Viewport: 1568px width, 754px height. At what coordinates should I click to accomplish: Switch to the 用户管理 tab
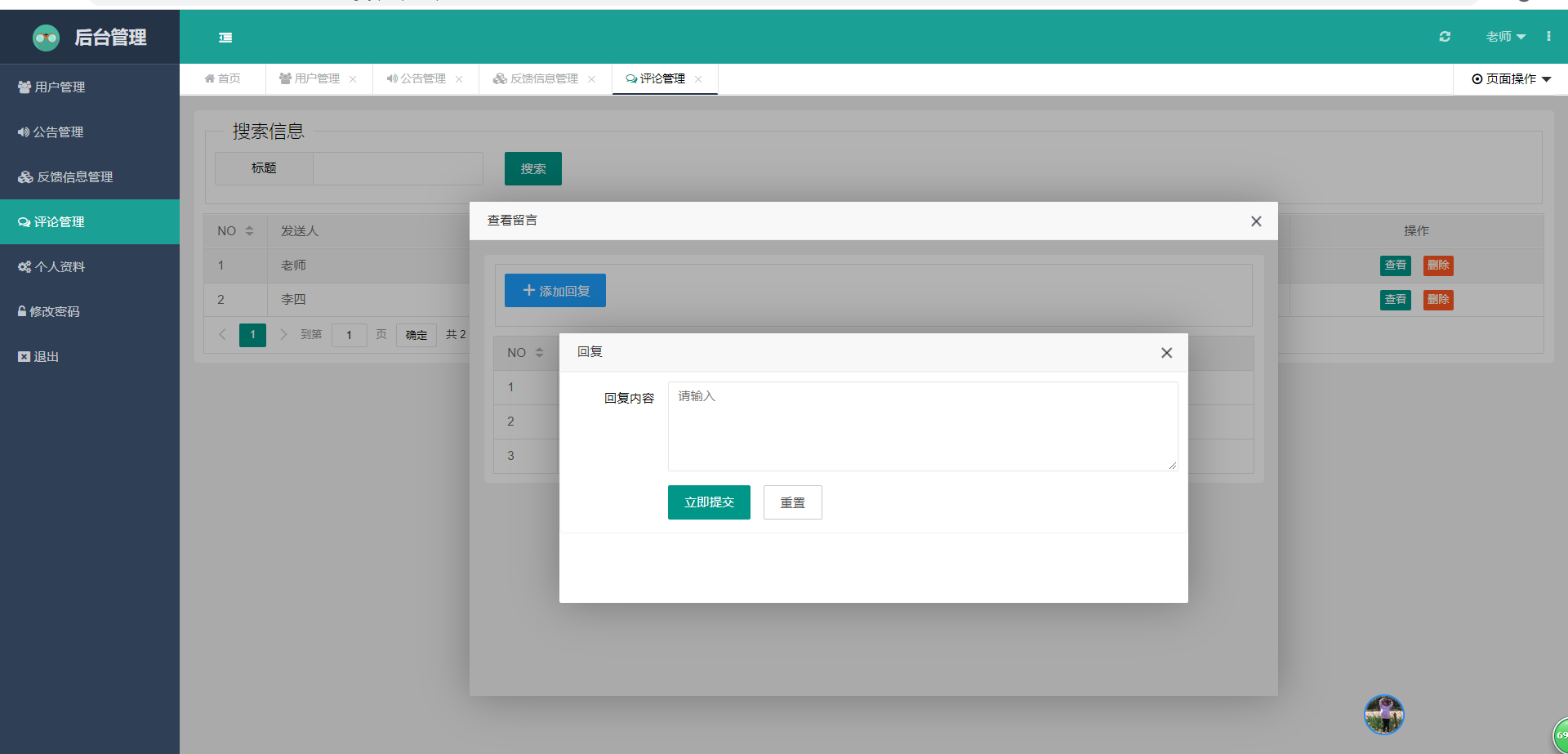(x=310, y=79)
